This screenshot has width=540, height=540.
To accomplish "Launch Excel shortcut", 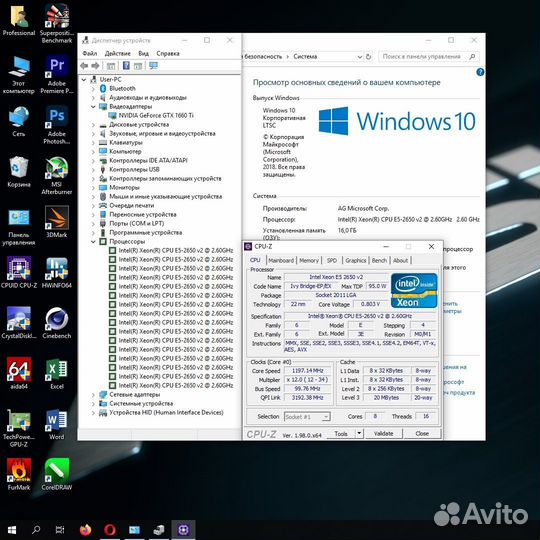I will coord(57,373).
